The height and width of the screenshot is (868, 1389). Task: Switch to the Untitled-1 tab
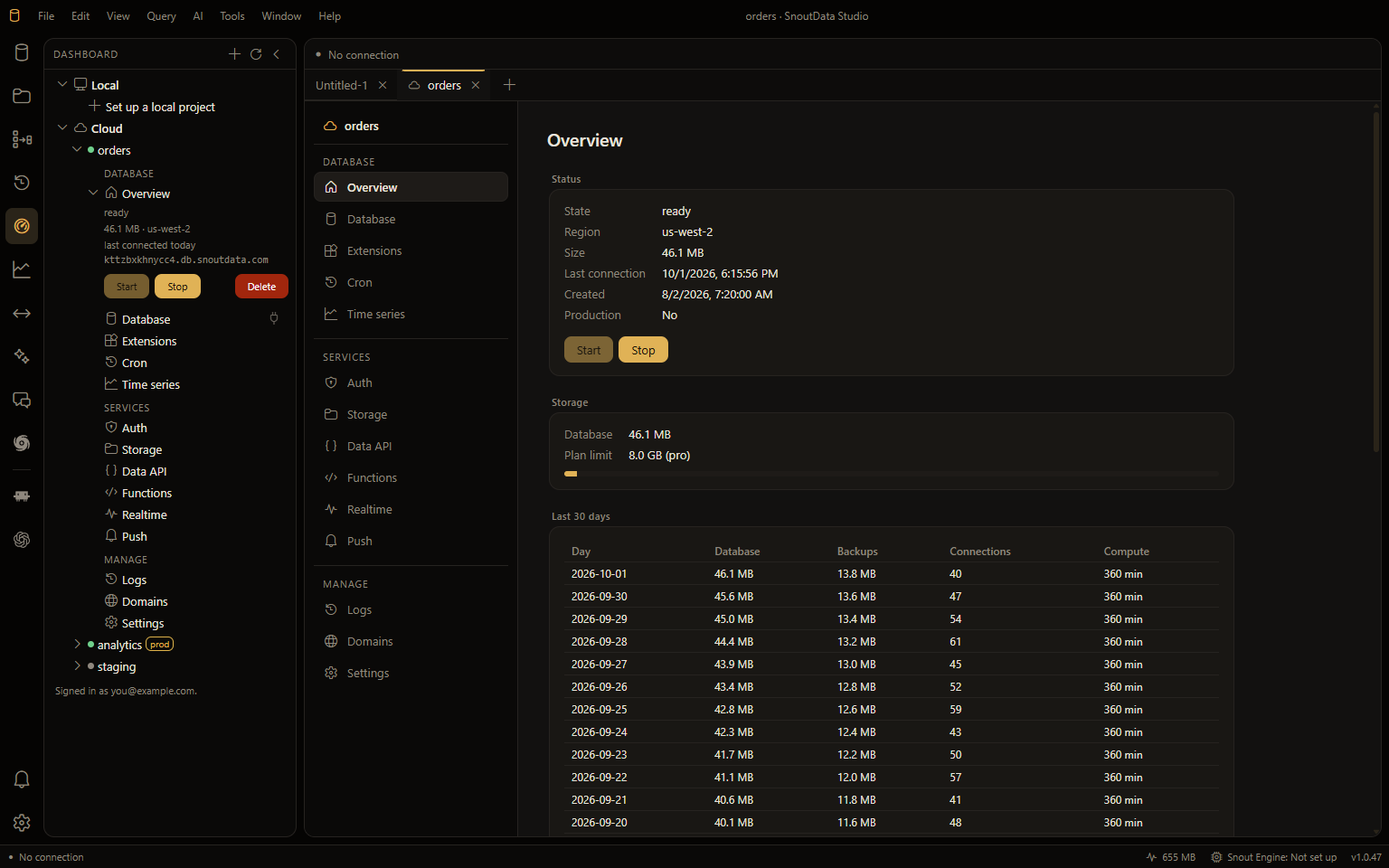coord(342,85)
